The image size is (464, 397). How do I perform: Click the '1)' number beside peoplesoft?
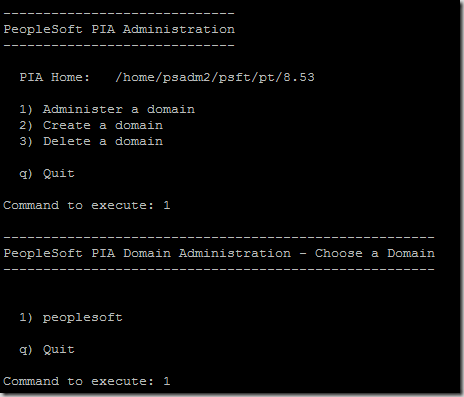[26, 317]
